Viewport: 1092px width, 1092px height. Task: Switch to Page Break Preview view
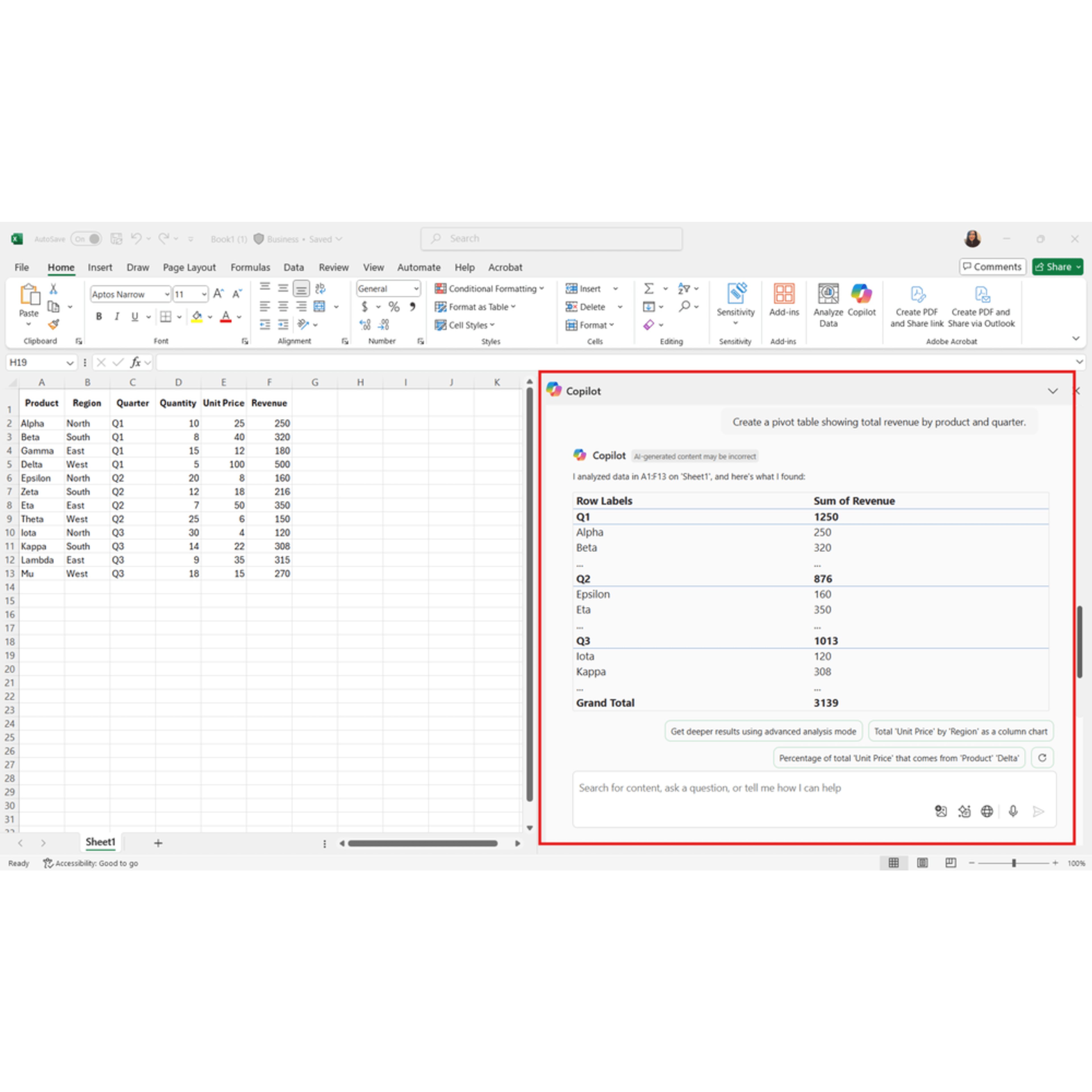(951, 863)
